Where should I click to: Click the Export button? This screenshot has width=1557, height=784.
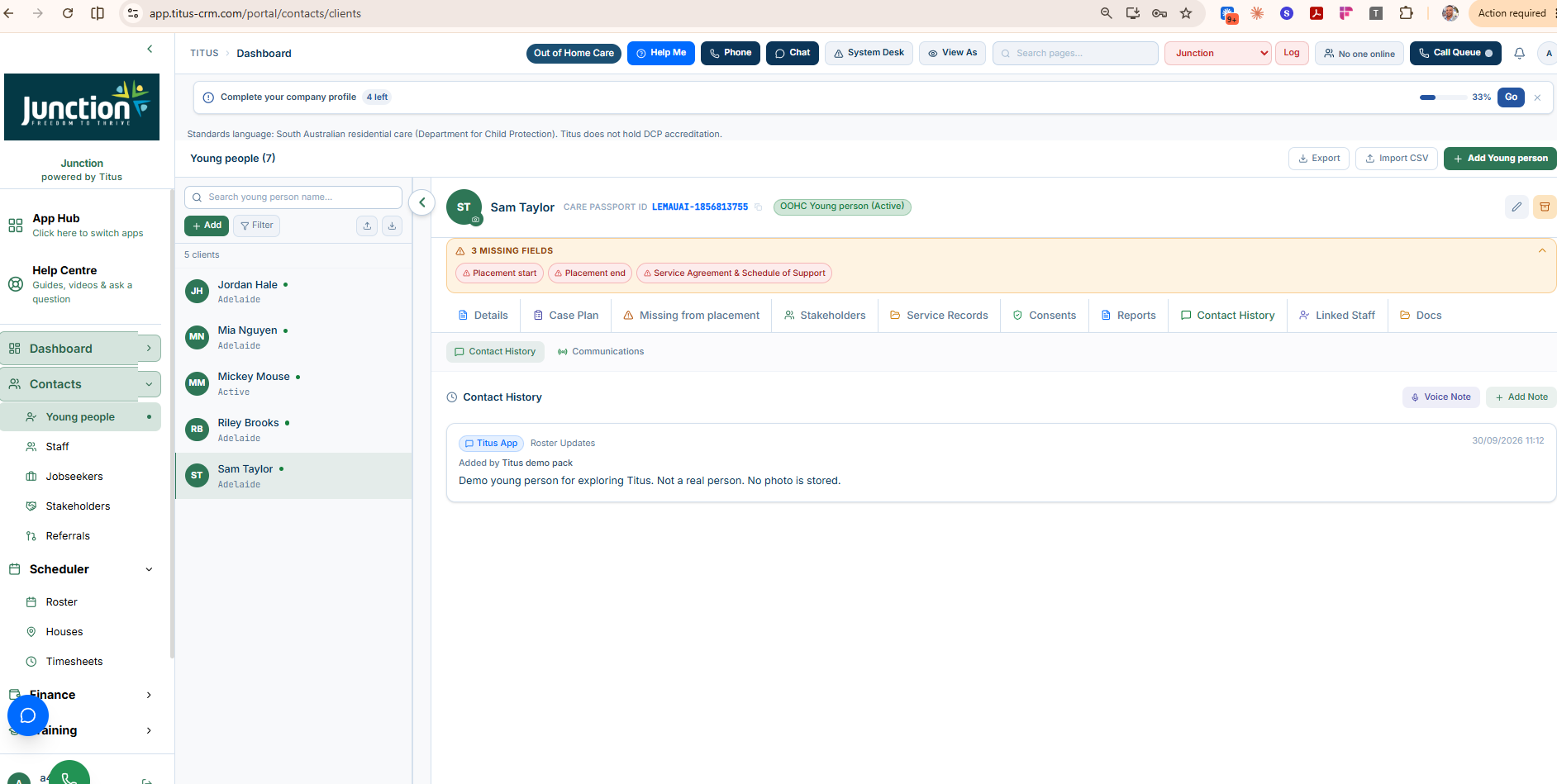pyautogui.click(x=1319, y=159)
